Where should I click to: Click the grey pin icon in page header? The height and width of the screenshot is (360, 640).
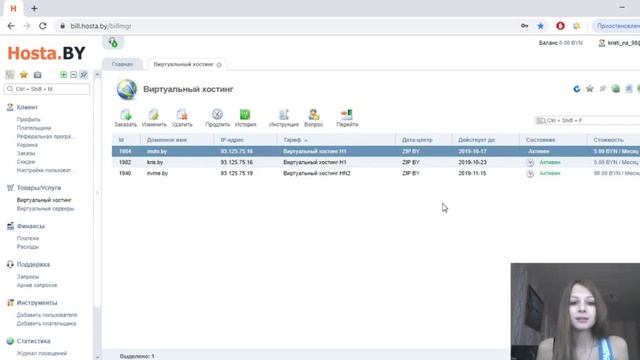pyautogui.click(x=602, y=89)
